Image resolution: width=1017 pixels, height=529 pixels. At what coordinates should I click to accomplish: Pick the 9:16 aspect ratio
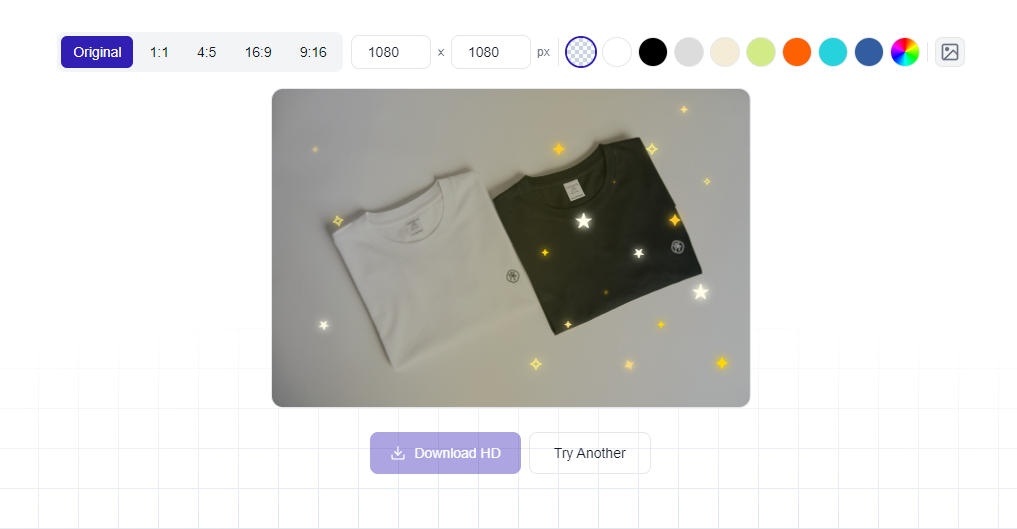[313, 52]
